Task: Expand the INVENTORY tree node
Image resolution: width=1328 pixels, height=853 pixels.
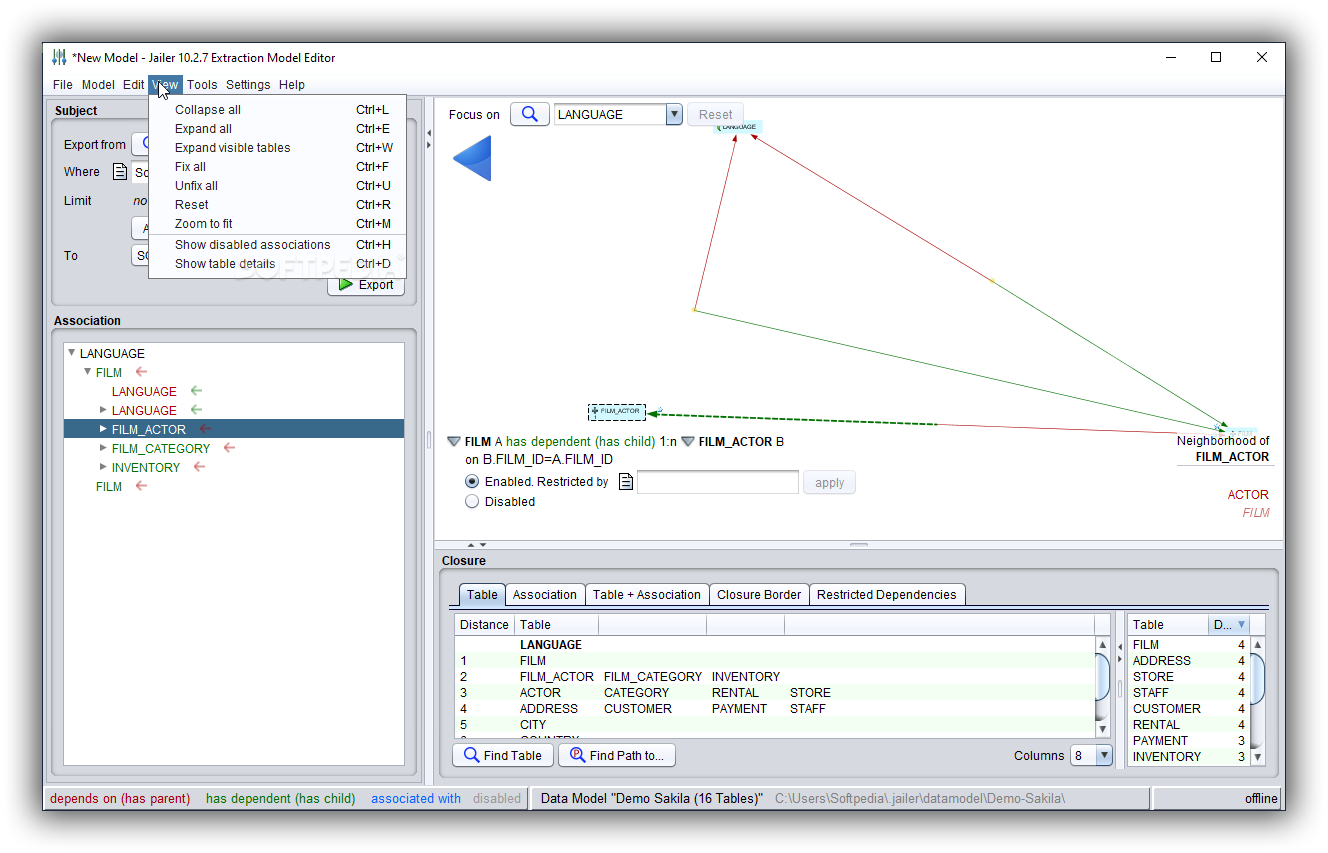Action: coord(103,467)
